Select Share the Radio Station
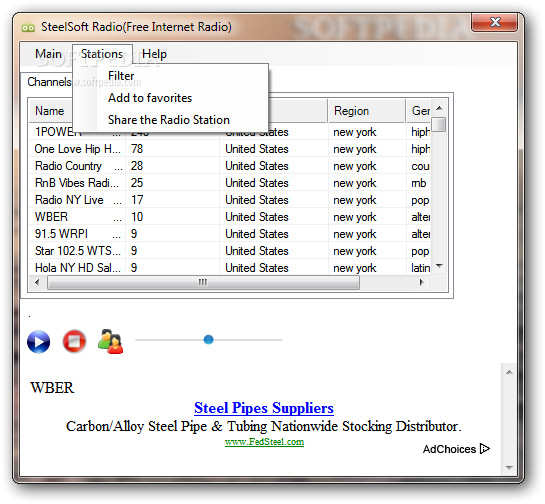The image size is (545, 504). coord(169,120)
